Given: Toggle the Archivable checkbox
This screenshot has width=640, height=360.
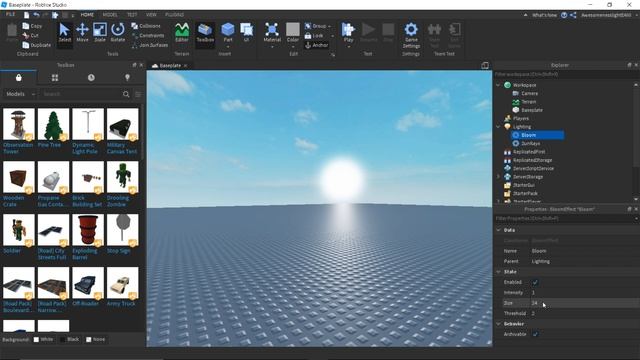Looking at the screenshot, I should [535, 334].
